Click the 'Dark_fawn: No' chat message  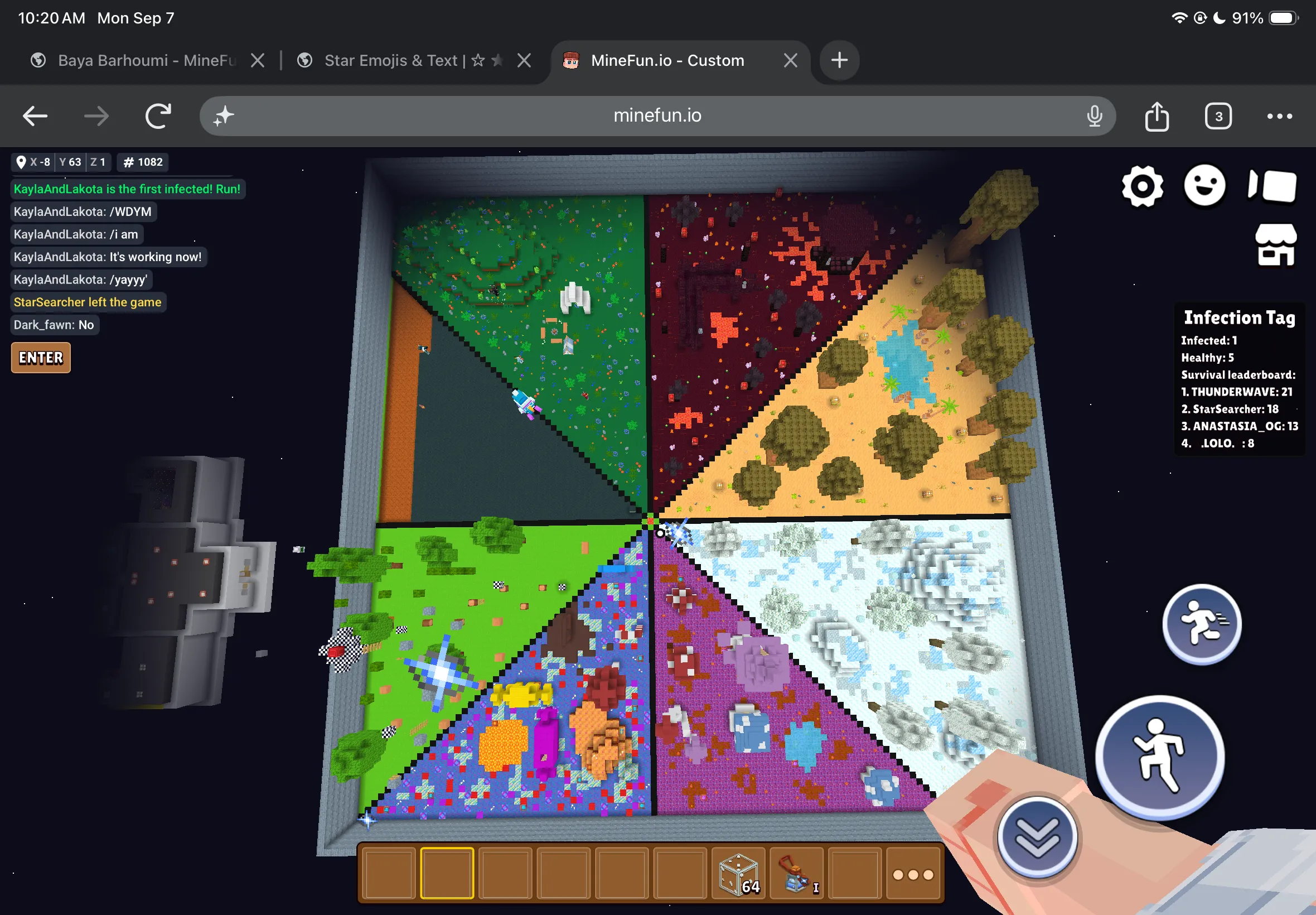pyautogui.click(x=54, y=325)
